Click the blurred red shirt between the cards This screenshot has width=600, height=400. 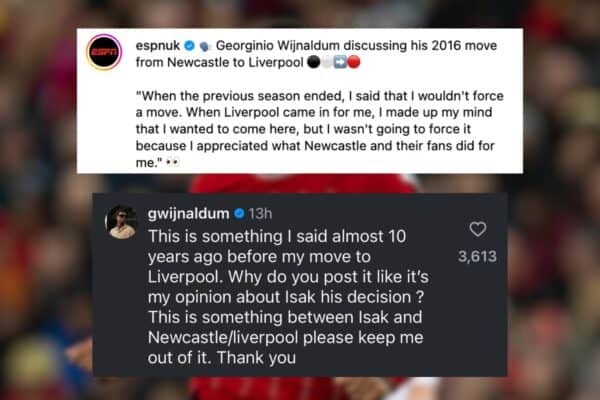coord(302,183)
